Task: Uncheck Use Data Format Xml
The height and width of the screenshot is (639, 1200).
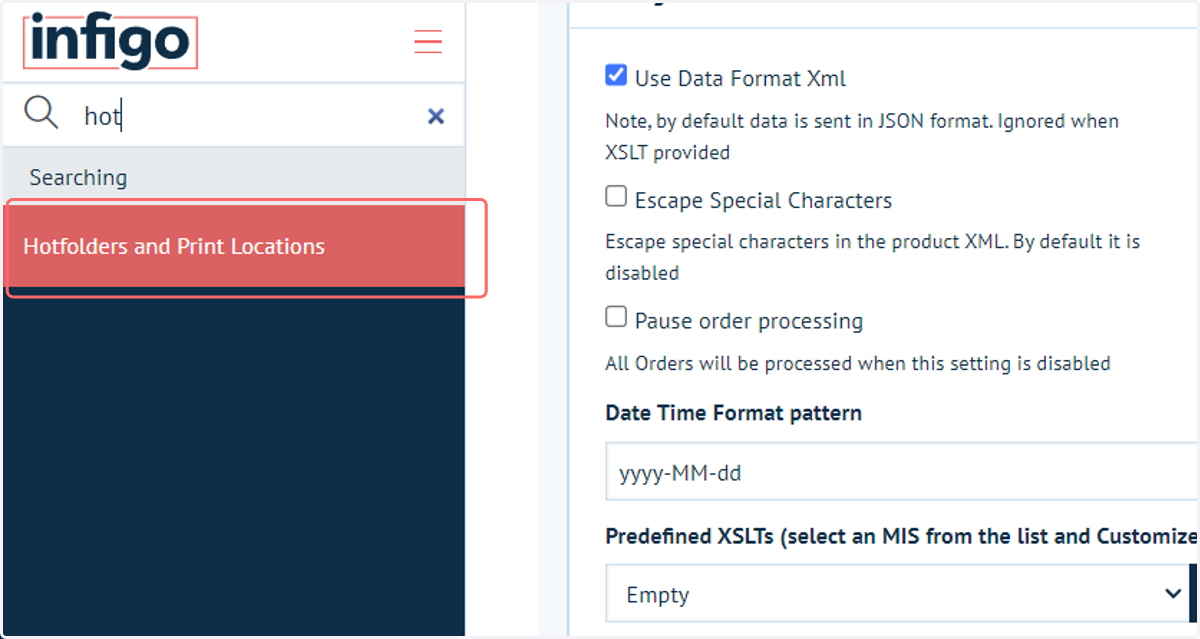Action: point(616,75)
